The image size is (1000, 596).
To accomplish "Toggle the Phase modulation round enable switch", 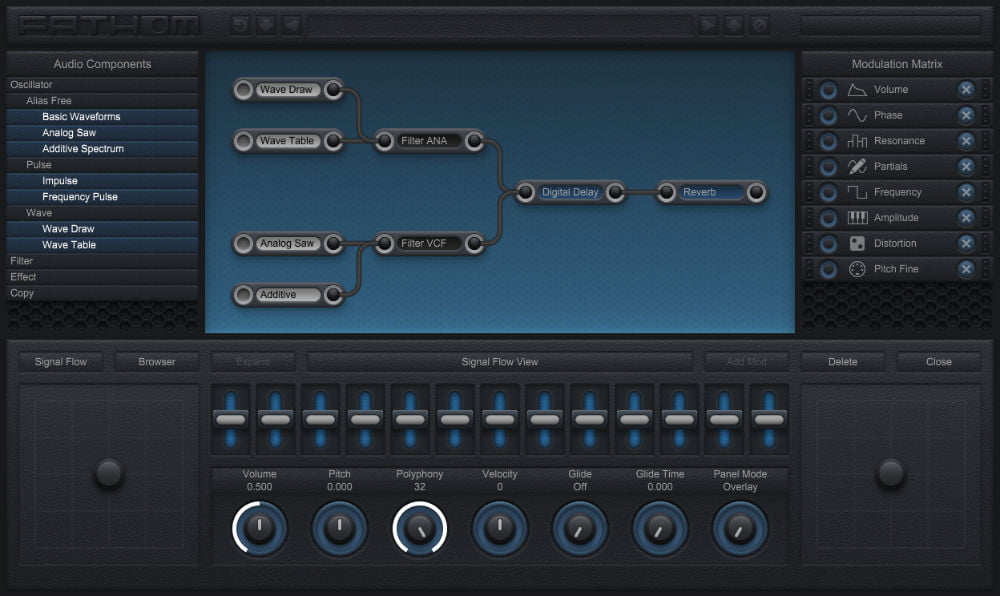I will (x=828, y=115).
